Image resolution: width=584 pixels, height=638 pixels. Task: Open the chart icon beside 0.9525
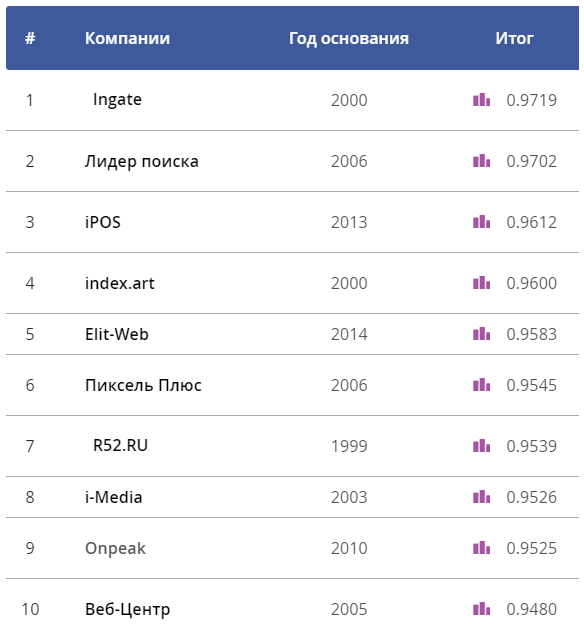click(x=481, y=548)
